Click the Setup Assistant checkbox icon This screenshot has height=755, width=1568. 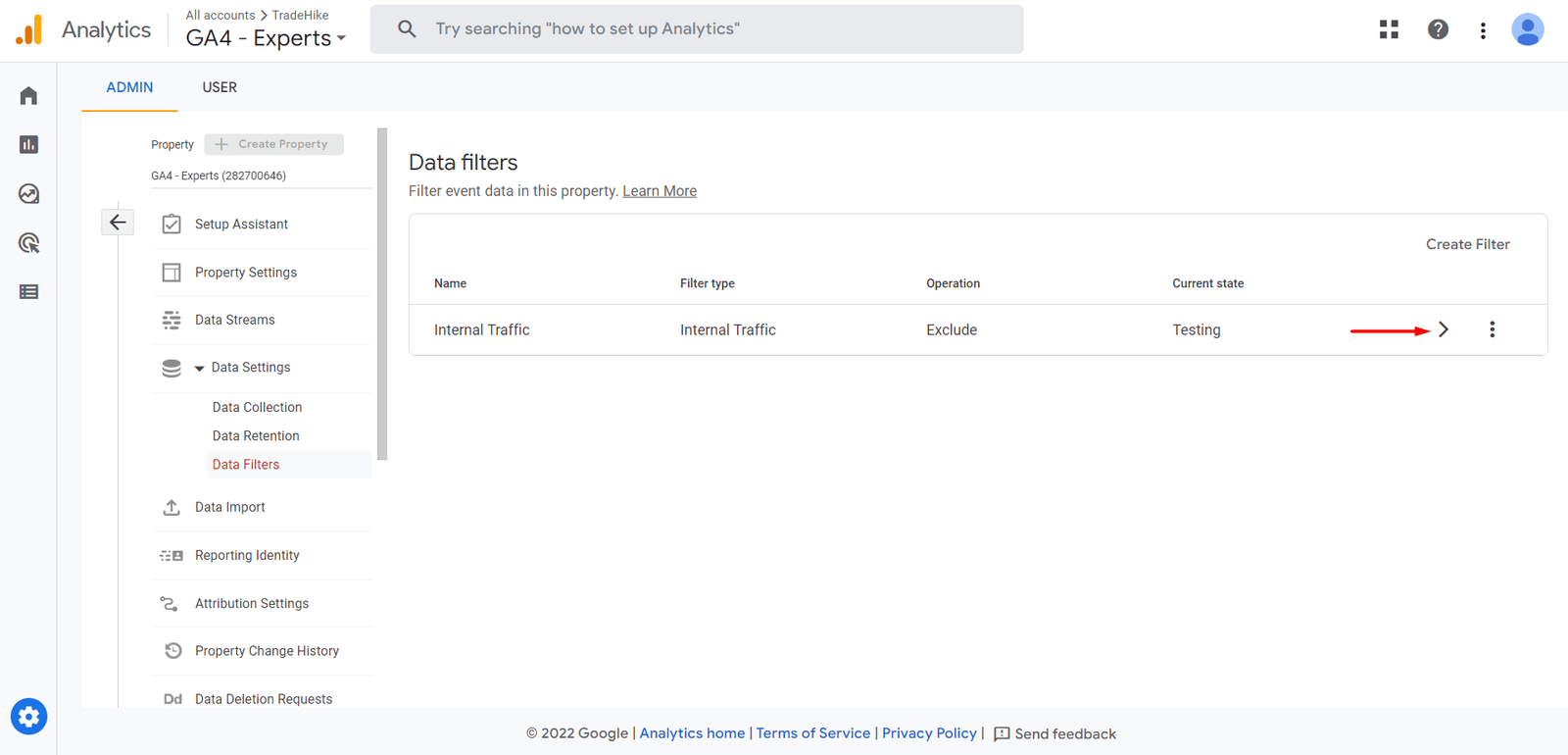[x=171, y=225]
